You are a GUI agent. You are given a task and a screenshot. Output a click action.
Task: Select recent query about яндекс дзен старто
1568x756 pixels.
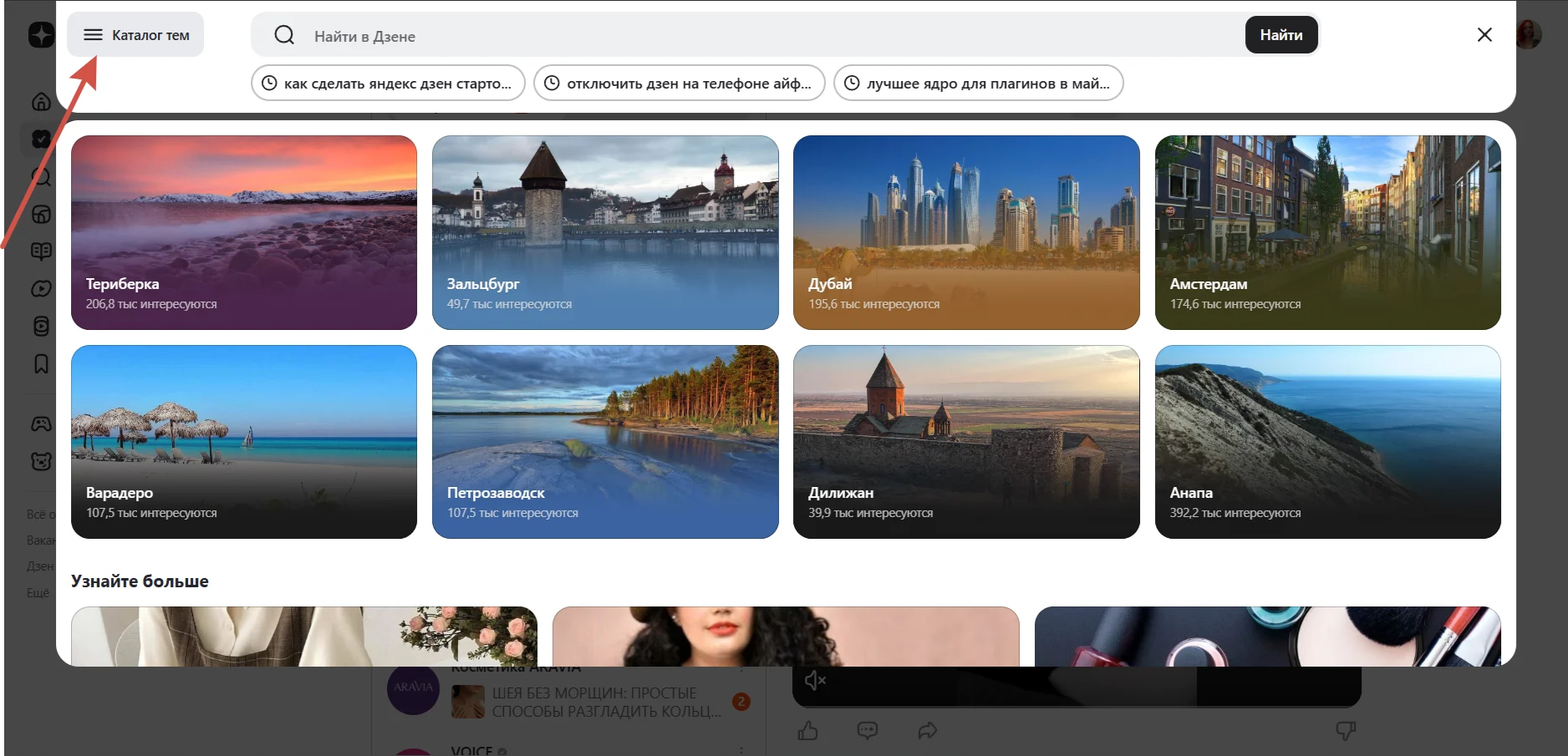[x=388, y=84]
